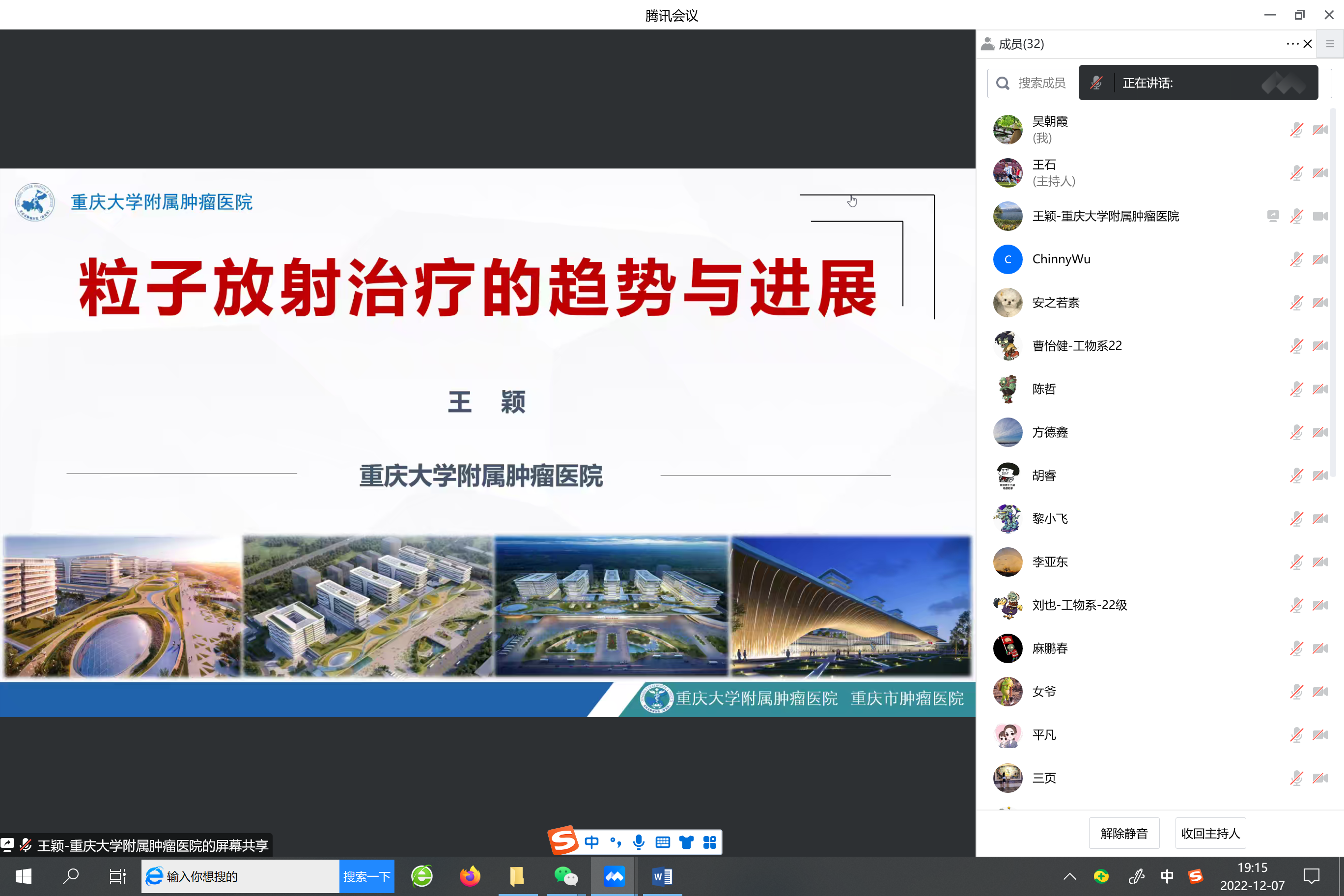
Task: Click Sogou input method S logo
Action: (563, 841)
